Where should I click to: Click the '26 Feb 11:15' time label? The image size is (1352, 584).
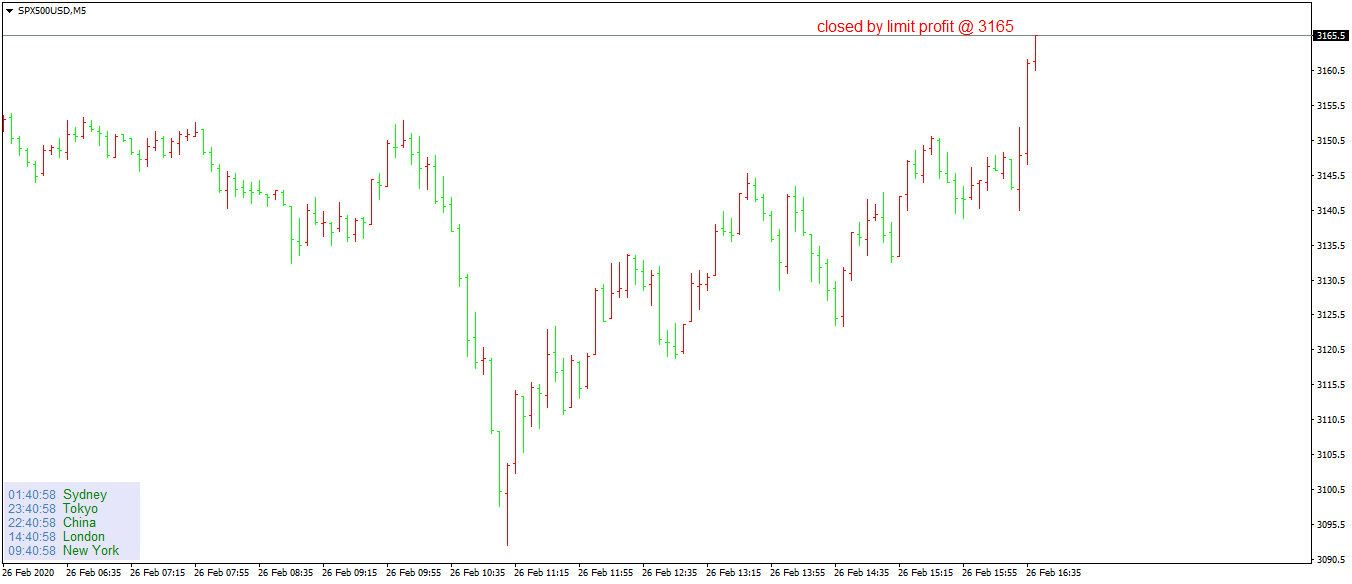541,574
